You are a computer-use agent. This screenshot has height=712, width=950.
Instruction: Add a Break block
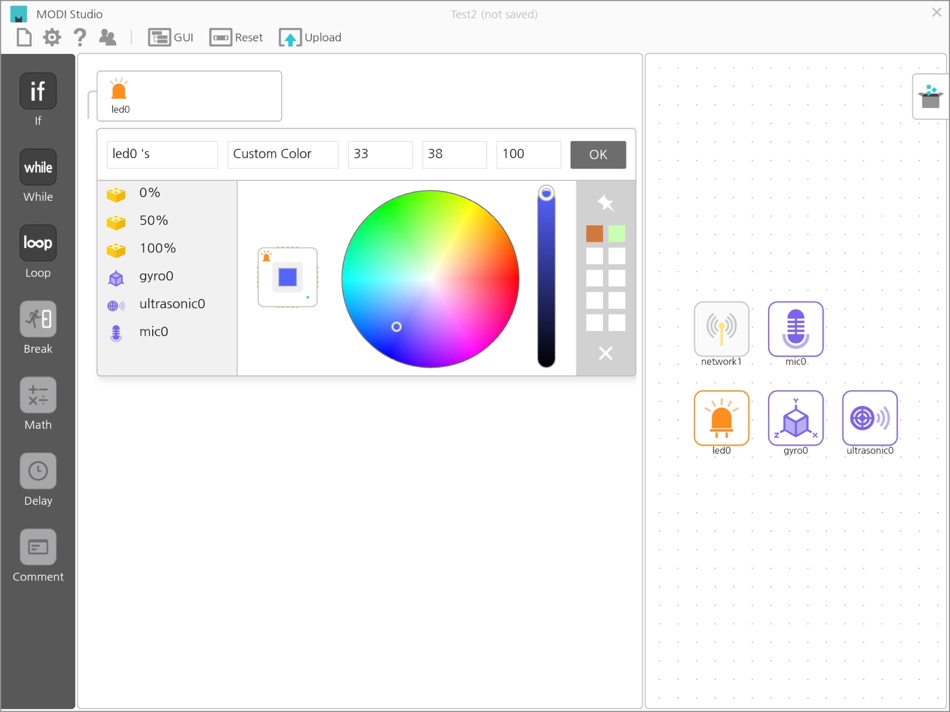pos(38,319)
